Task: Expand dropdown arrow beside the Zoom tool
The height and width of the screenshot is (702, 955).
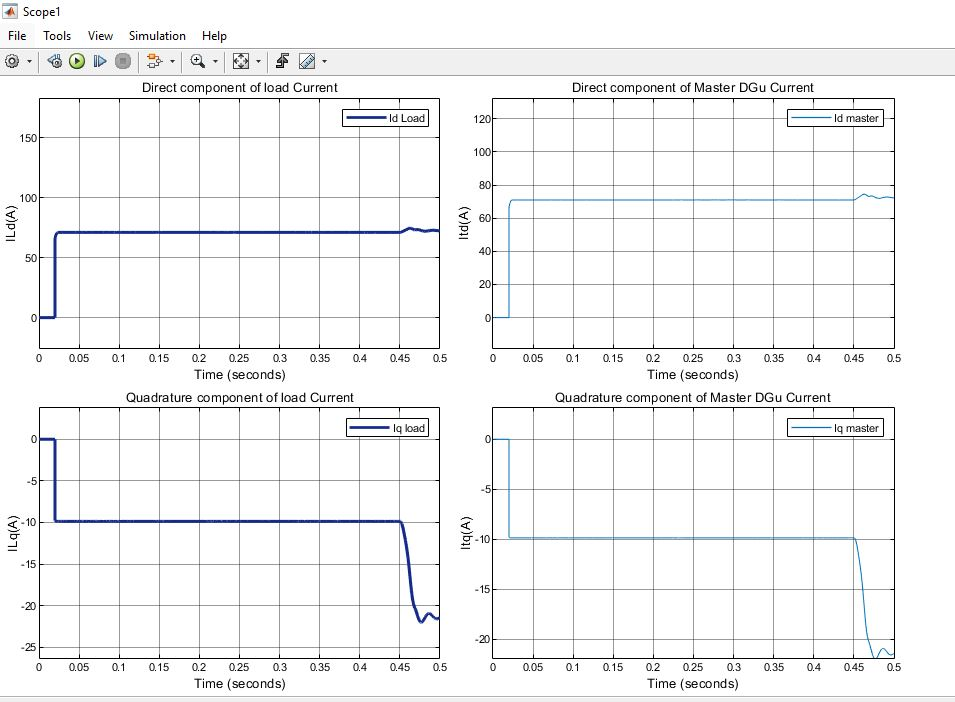Action: [x=215, y=61]
